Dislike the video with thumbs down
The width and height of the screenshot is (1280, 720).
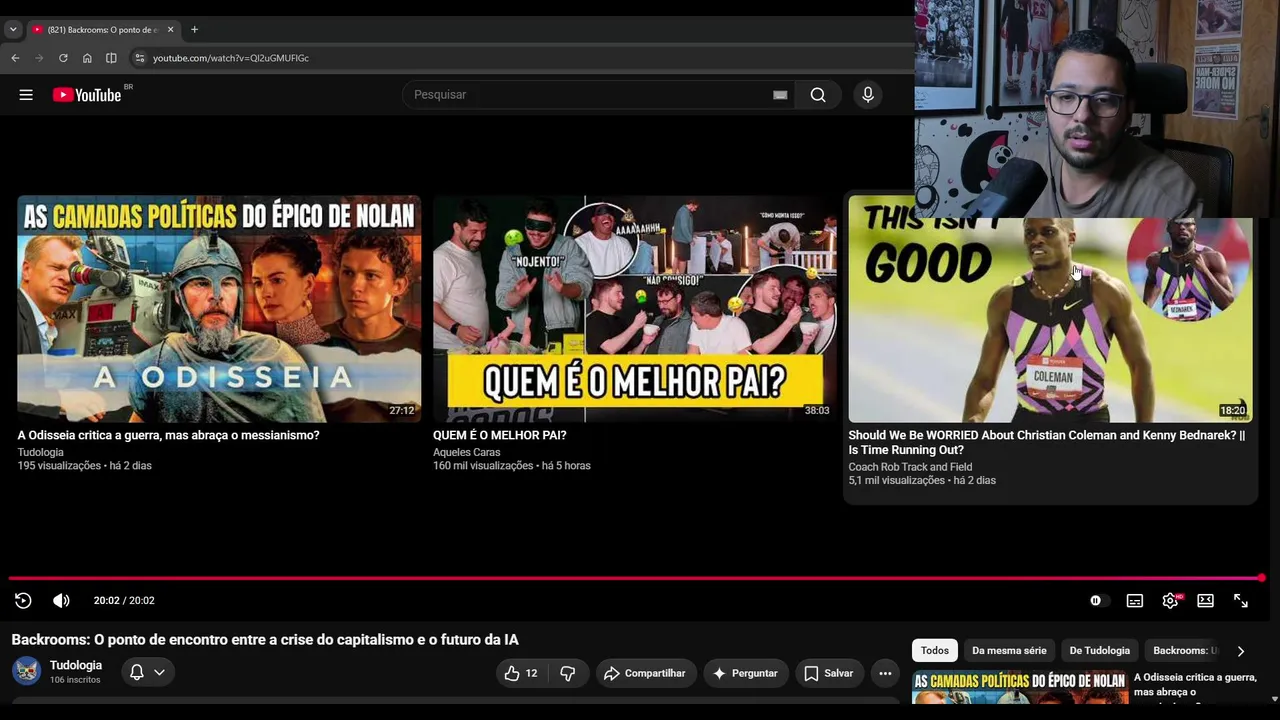click(568, 673)
